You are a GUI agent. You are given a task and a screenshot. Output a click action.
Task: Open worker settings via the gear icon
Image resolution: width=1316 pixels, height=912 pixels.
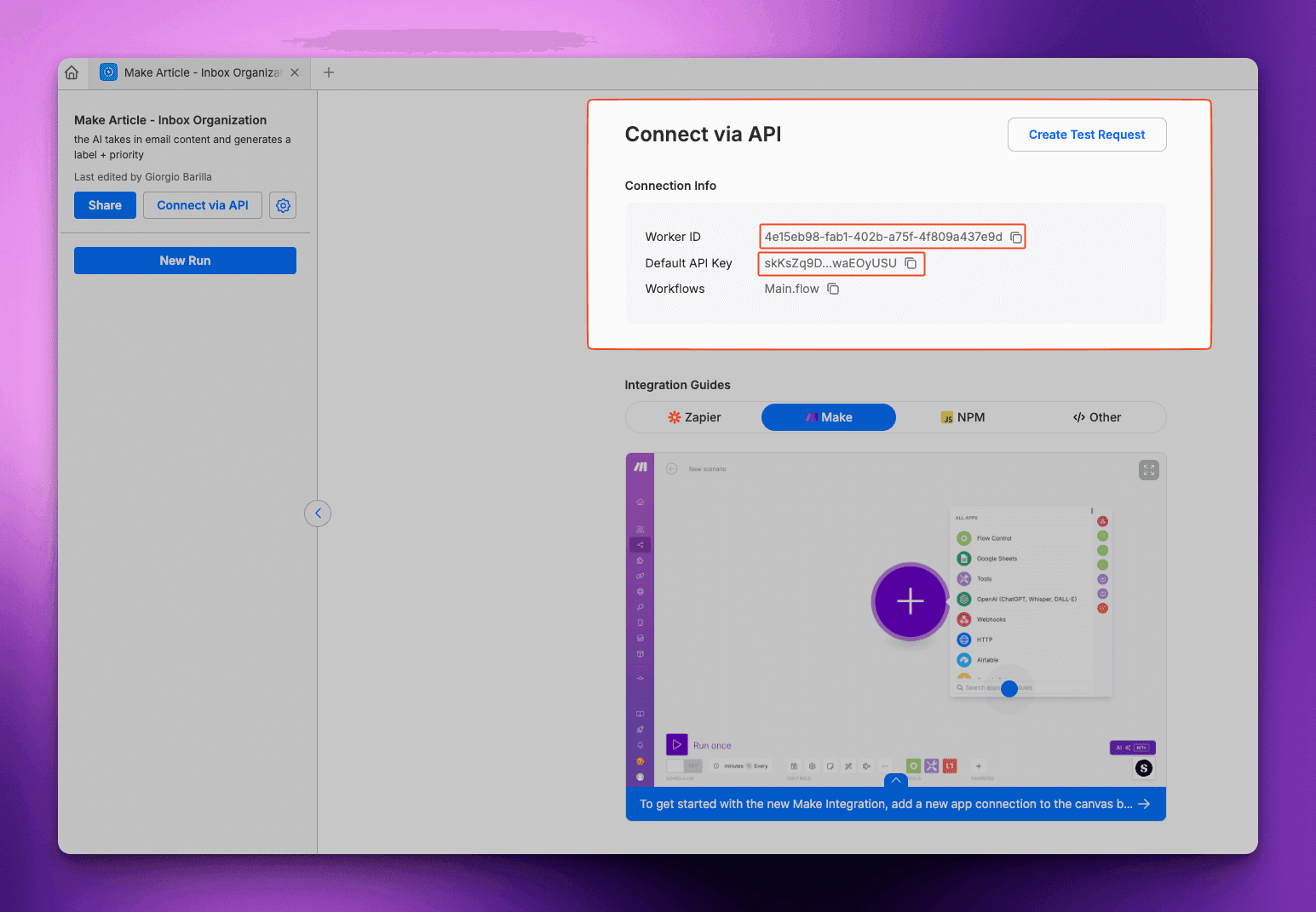[283, 205]
